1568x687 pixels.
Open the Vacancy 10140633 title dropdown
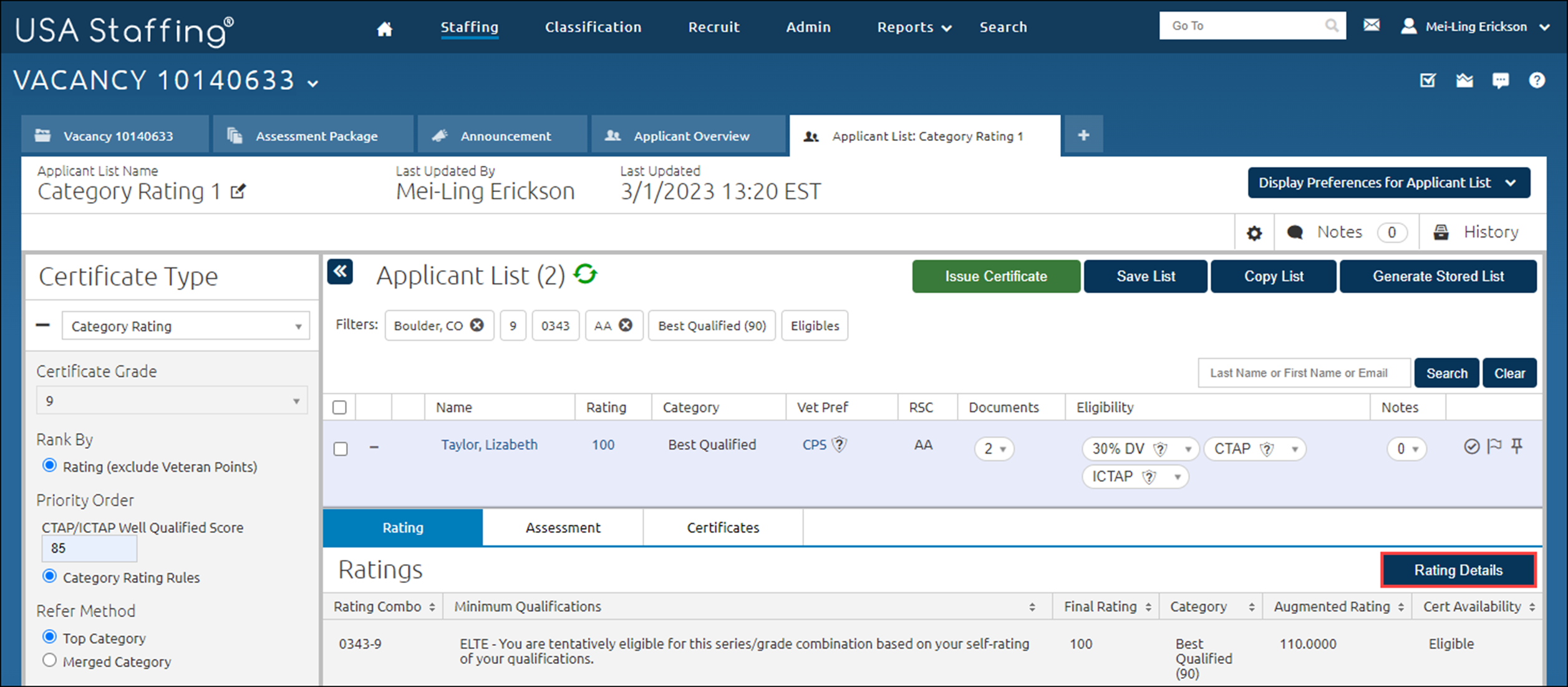[313, 83]
